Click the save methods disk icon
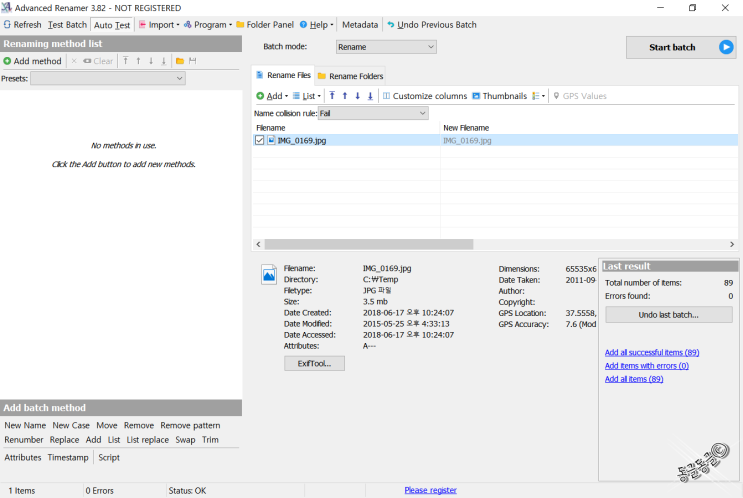Image resolution: width=743 pixels, height=498 pixels. click(192, 61)
